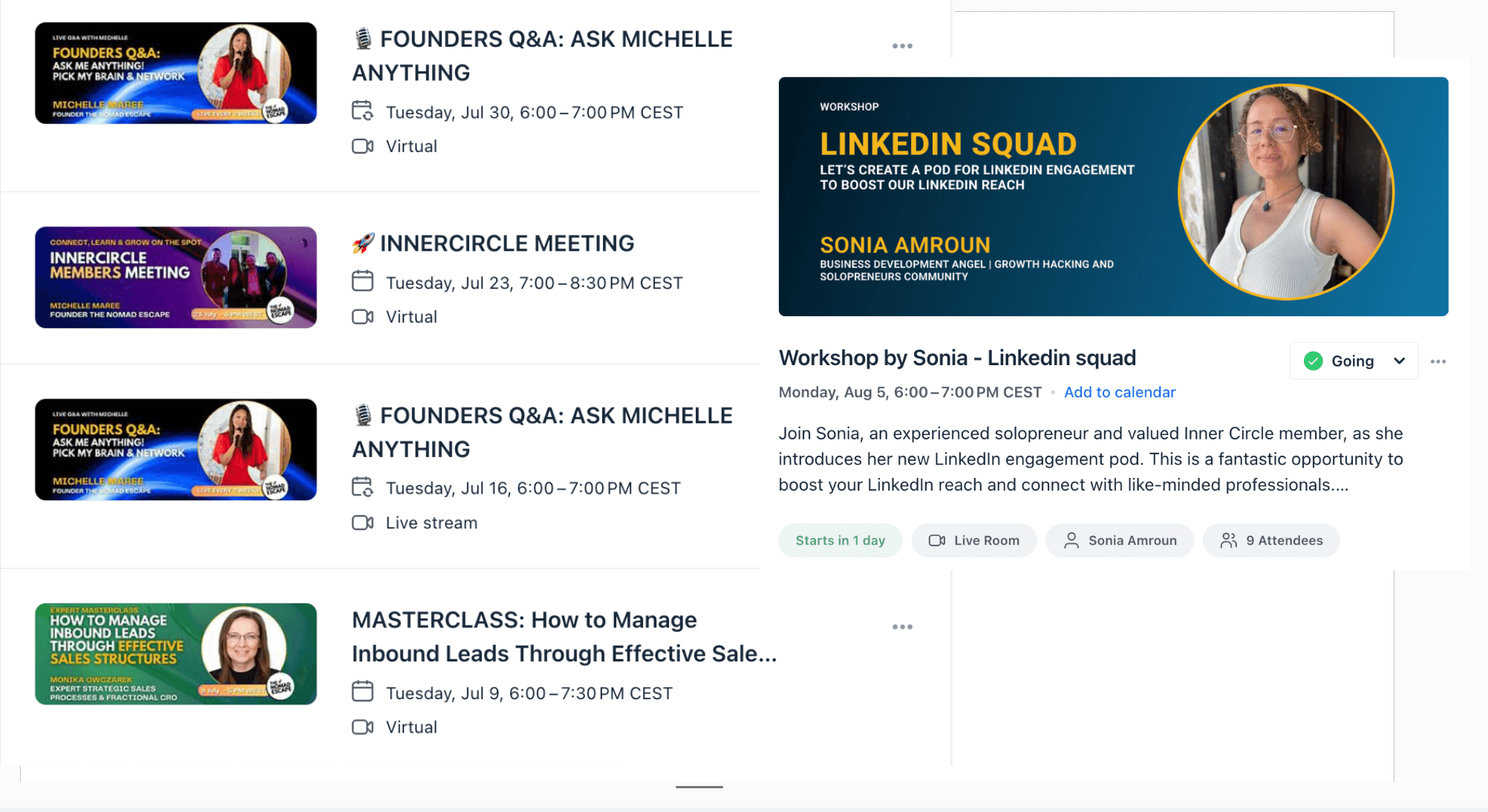Open the INNERCIRCLE MEETING event title
Image resolution: width=1488 pixels, height=812 pixels.
point(507,243)
